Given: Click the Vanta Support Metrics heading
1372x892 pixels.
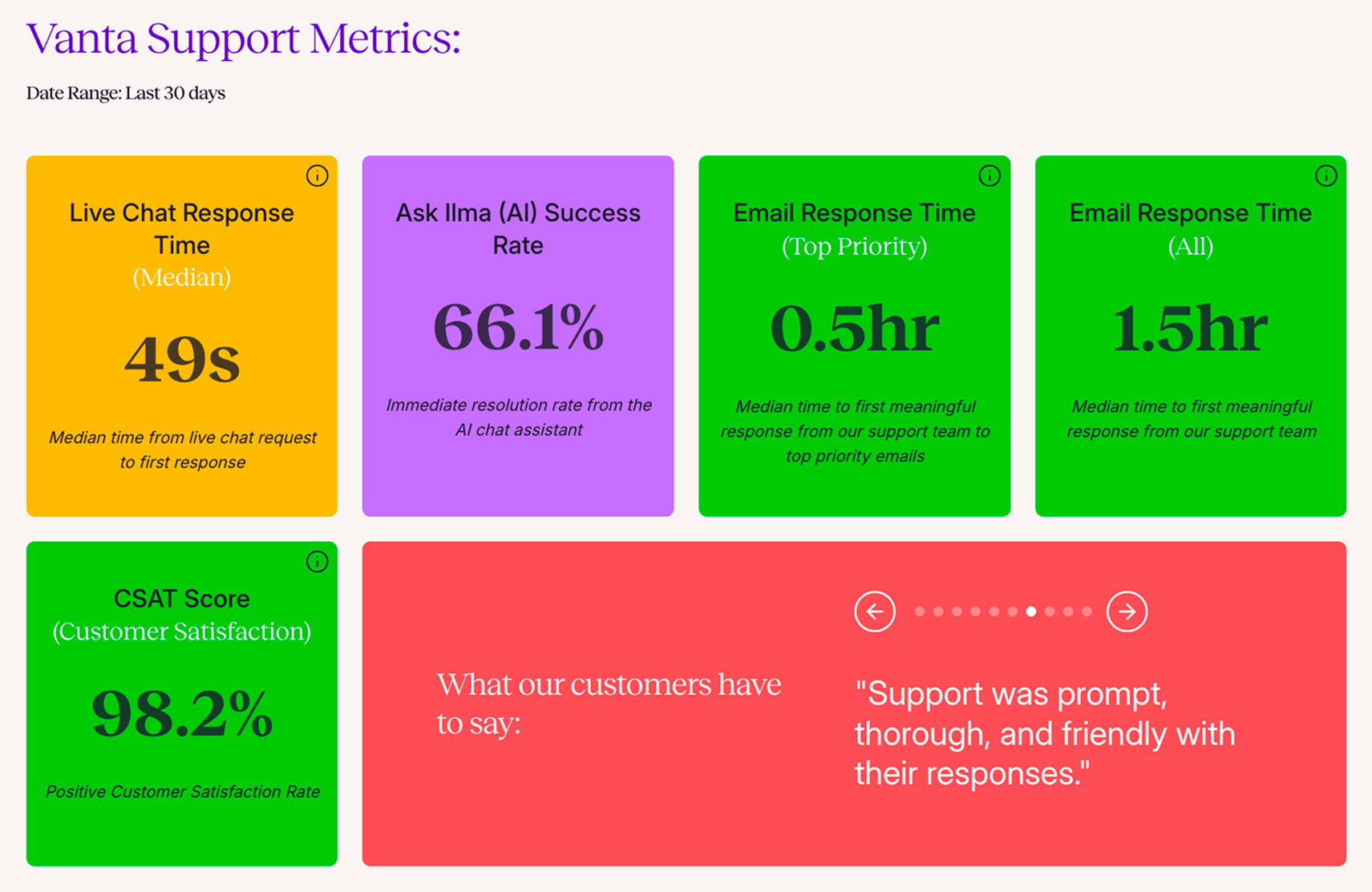Looking at the screenshot, I should click(x=244, y=38).
